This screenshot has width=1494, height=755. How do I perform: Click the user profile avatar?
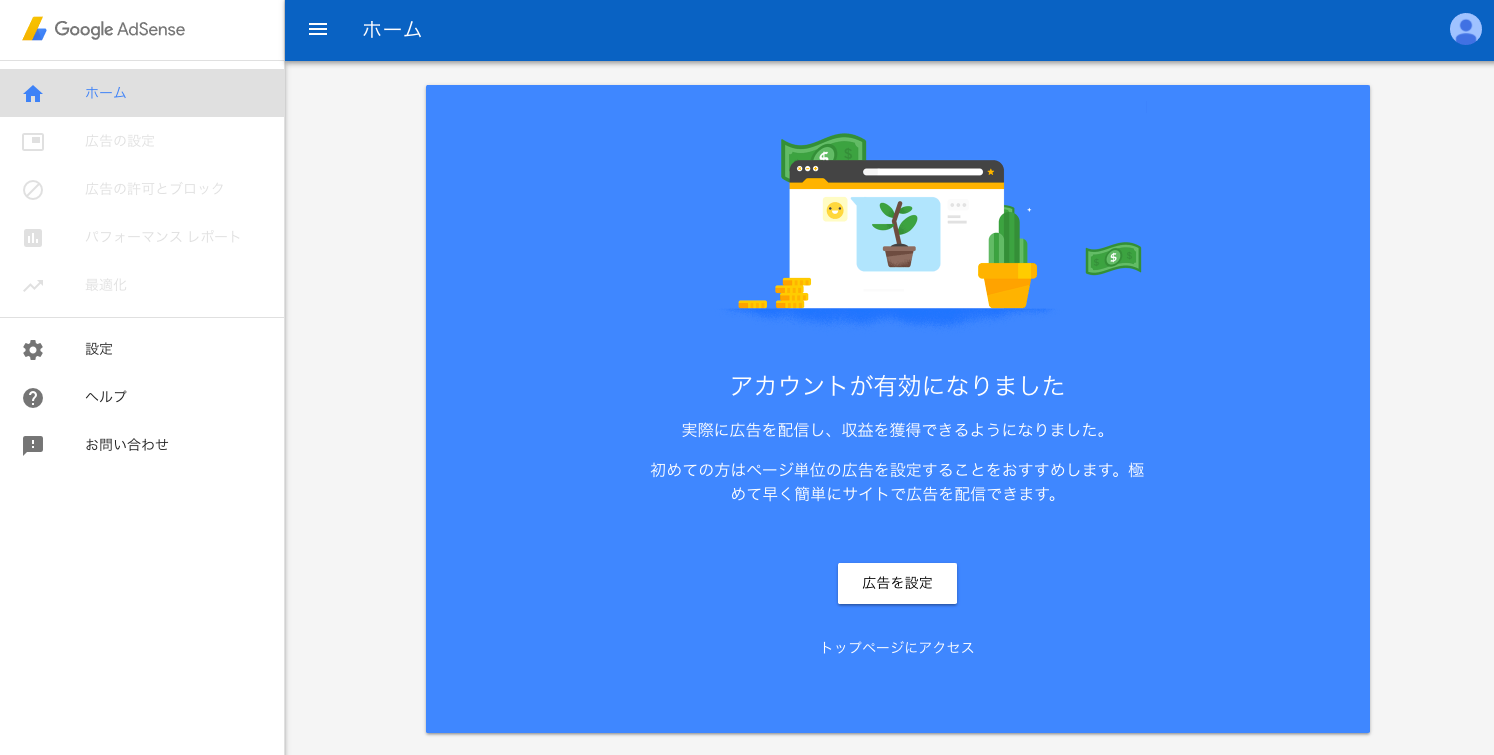click(1465, 29)
